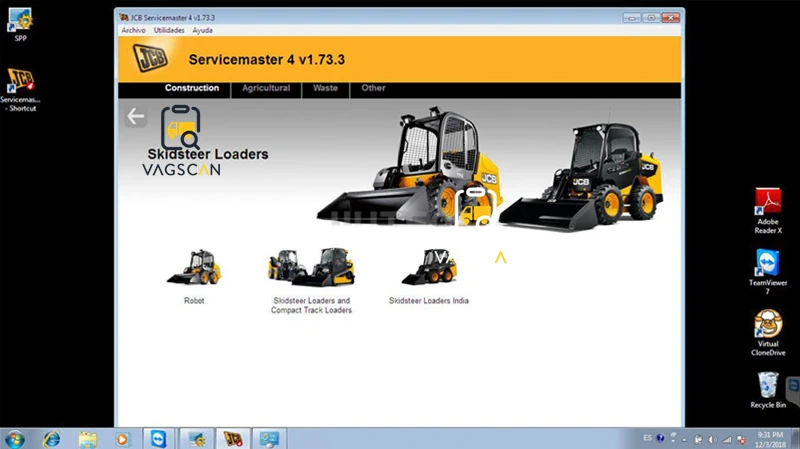Open the network signal tray icon
Screen dimensions: 800x449
pos(727,440)
